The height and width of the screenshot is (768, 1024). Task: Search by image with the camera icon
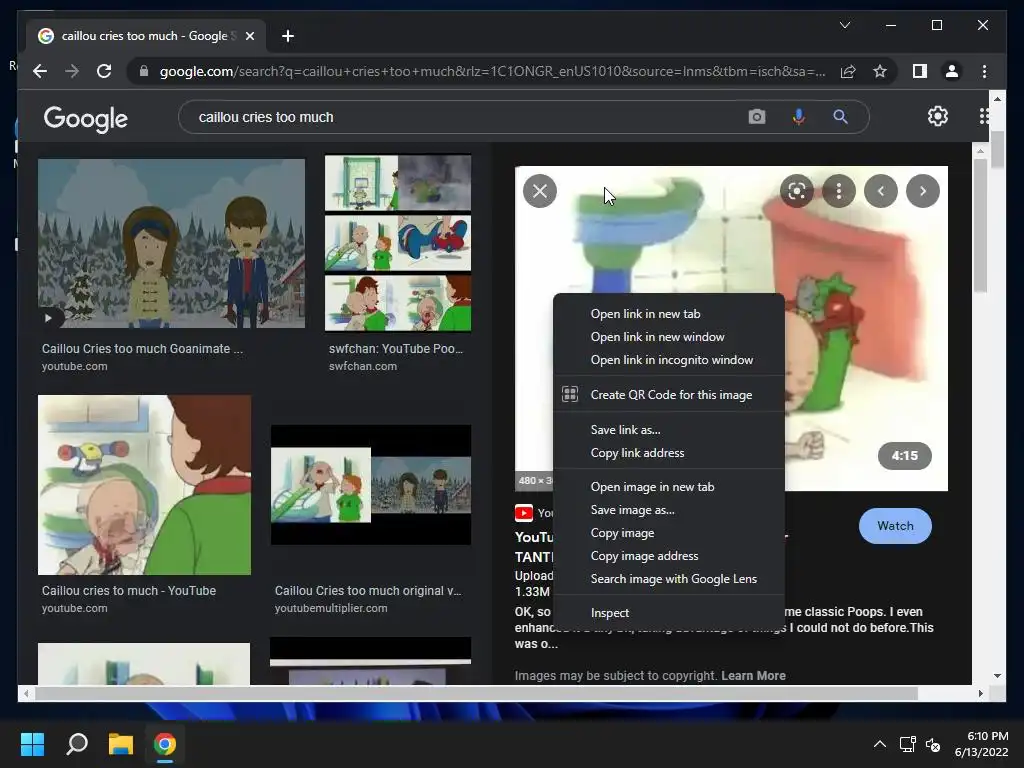[756, 117]
